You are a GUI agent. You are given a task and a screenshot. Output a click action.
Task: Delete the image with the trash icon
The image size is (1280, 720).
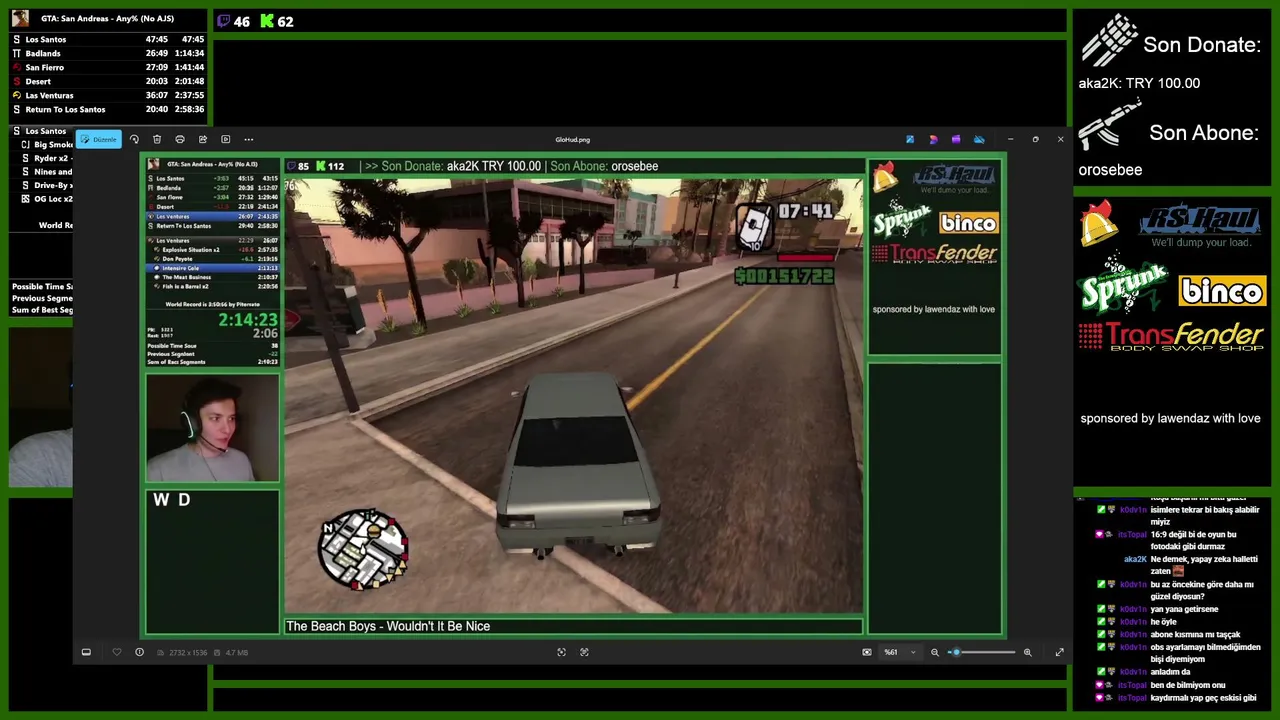(x=157, y=139)
